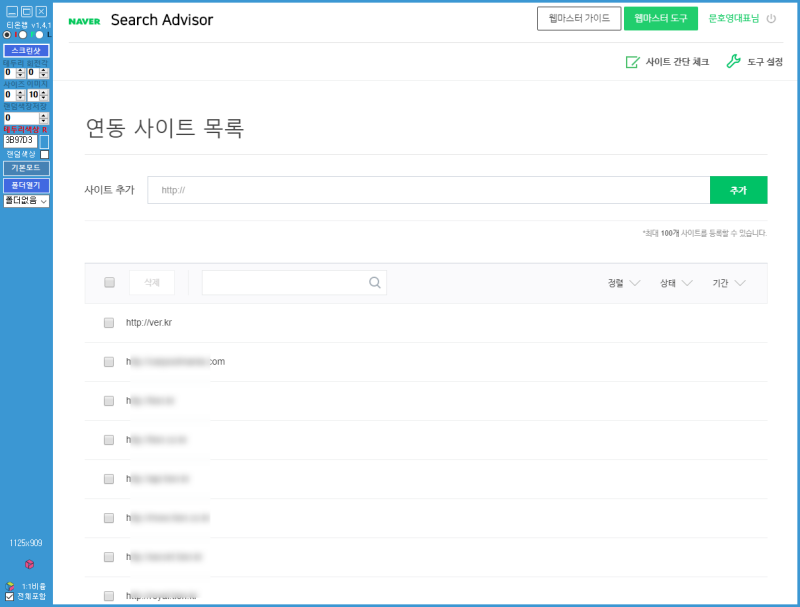Click the 연동 사이트 목록 heading

[x=164, y=128]
